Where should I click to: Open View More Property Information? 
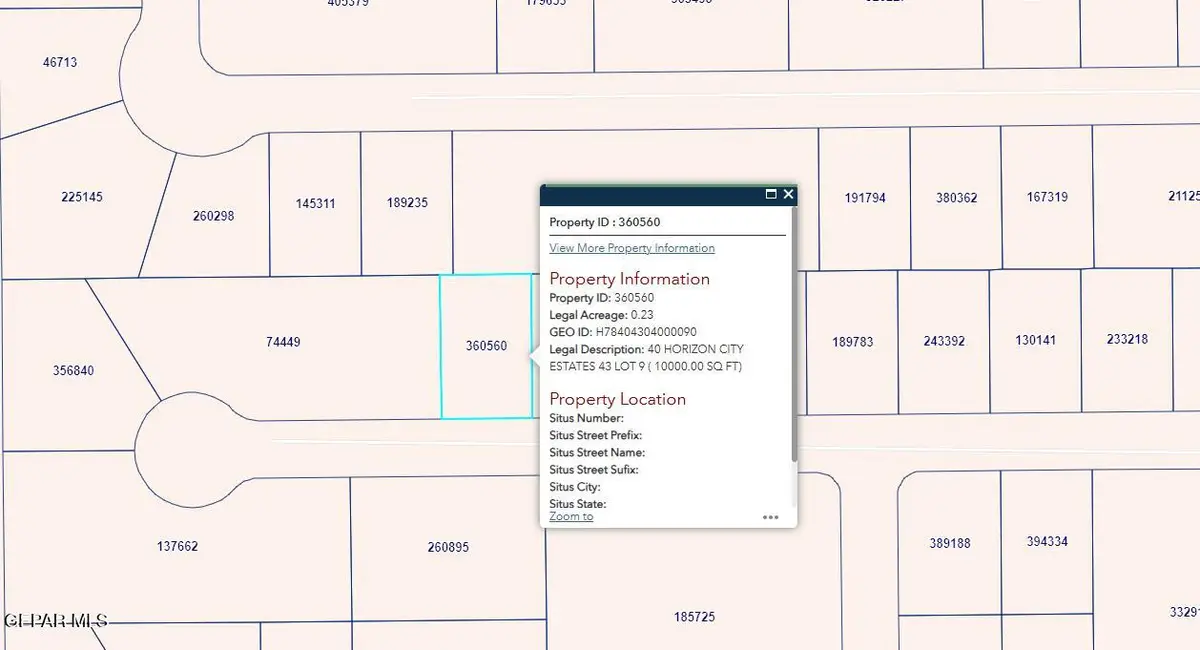(632, 248)
